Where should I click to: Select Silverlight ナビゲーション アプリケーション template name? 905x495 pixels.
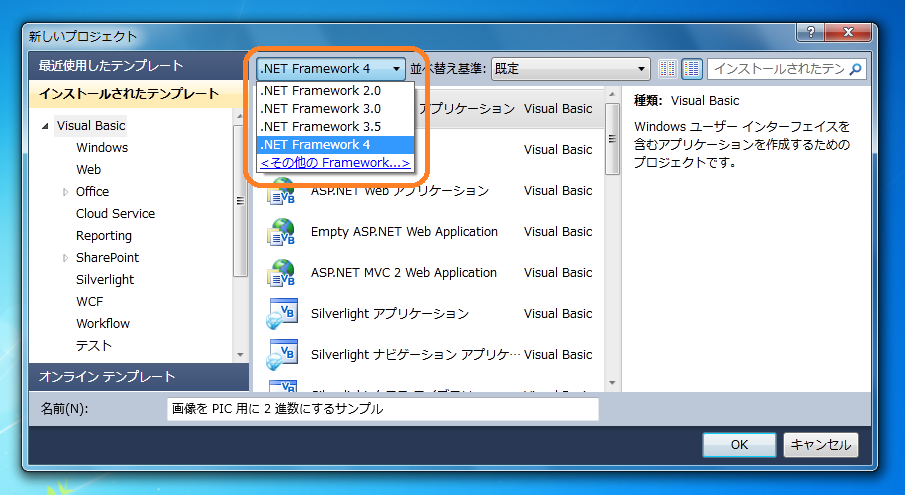[x=415, y=355]
